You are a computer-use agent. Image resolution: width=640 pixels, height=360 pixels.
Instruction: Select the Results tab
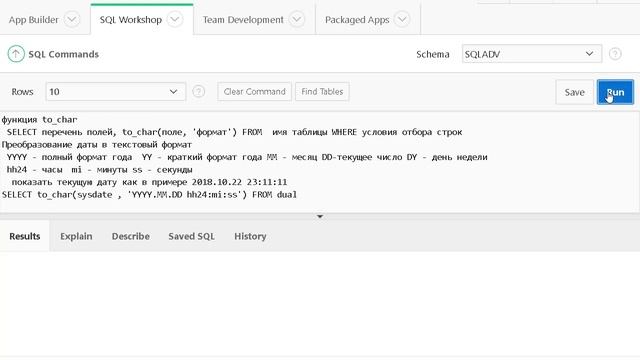point(24,236)
